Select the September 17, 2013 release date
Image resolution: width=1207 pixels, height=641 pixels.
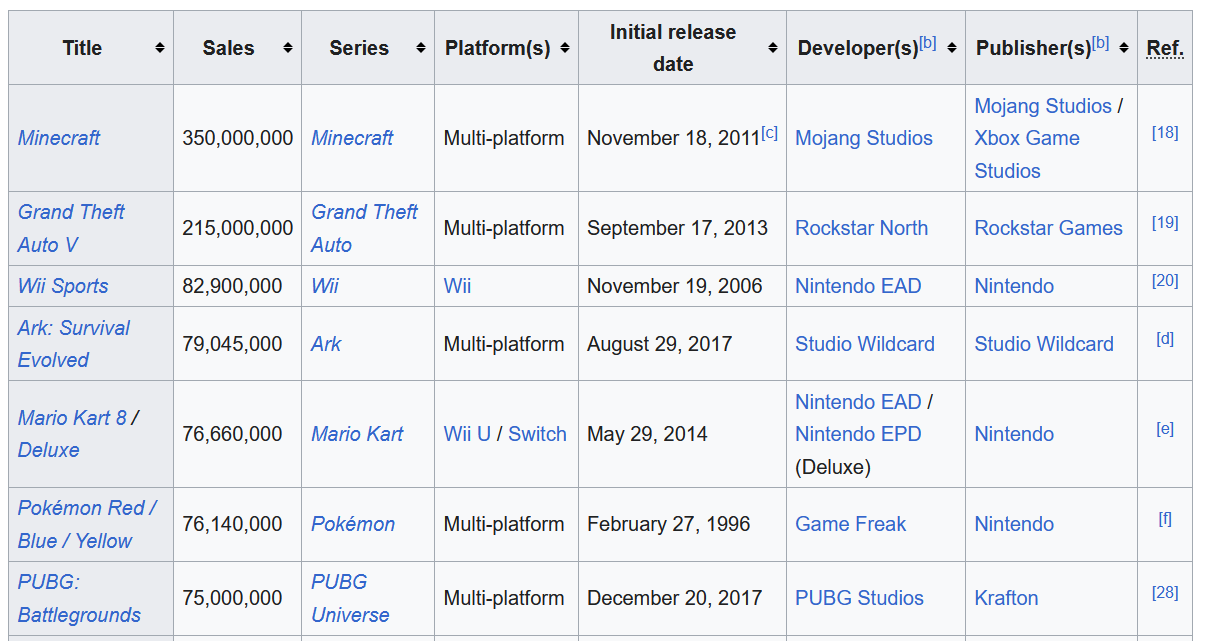point(678,228)
